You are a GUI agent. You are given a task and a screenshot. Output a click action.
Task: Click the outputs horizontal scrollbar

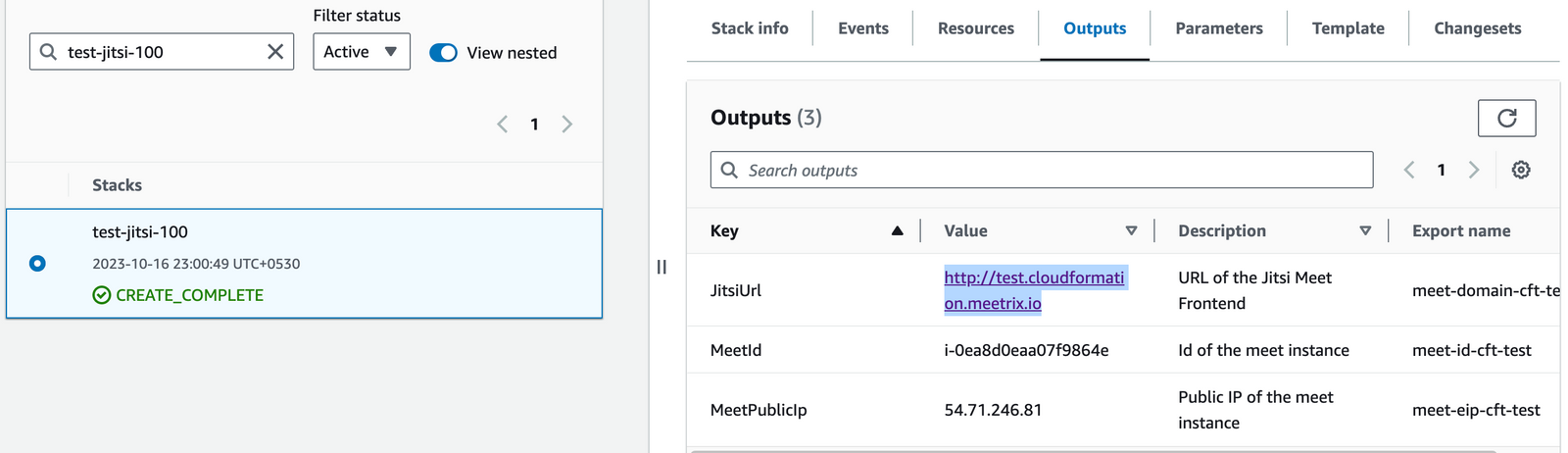[x=1093, y=451]
